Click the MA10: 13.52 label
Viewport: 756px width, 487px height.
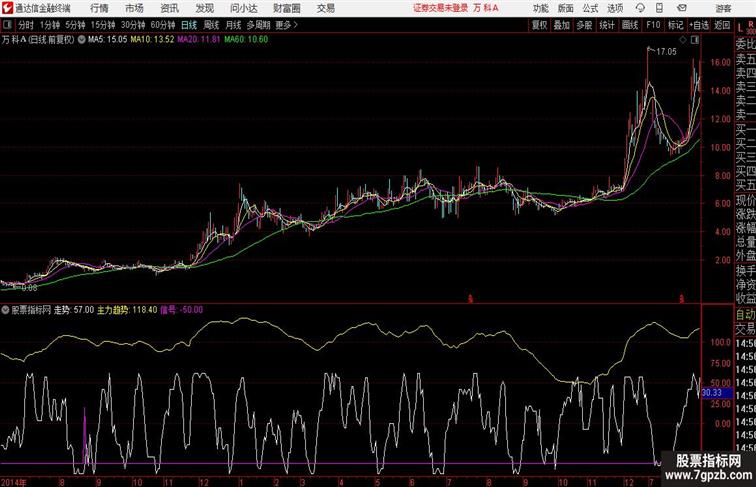[x=152, y=40]
